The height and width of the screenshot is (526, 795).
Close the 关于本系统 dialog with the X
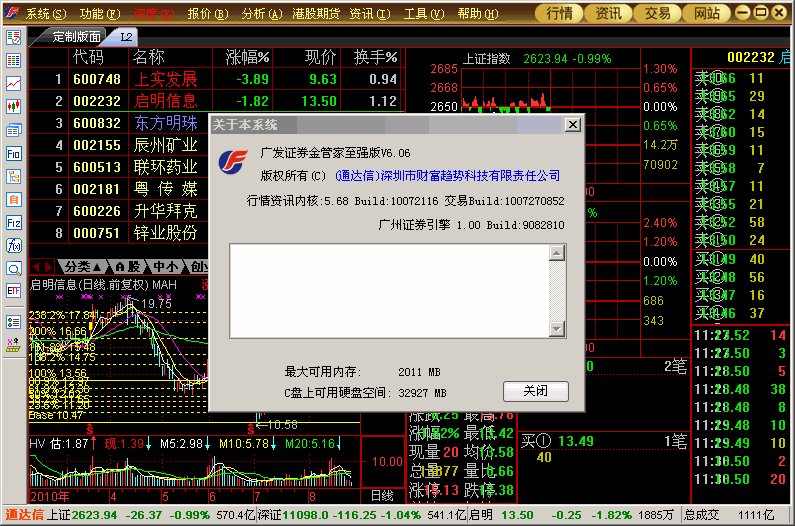[x=572, y=124]
